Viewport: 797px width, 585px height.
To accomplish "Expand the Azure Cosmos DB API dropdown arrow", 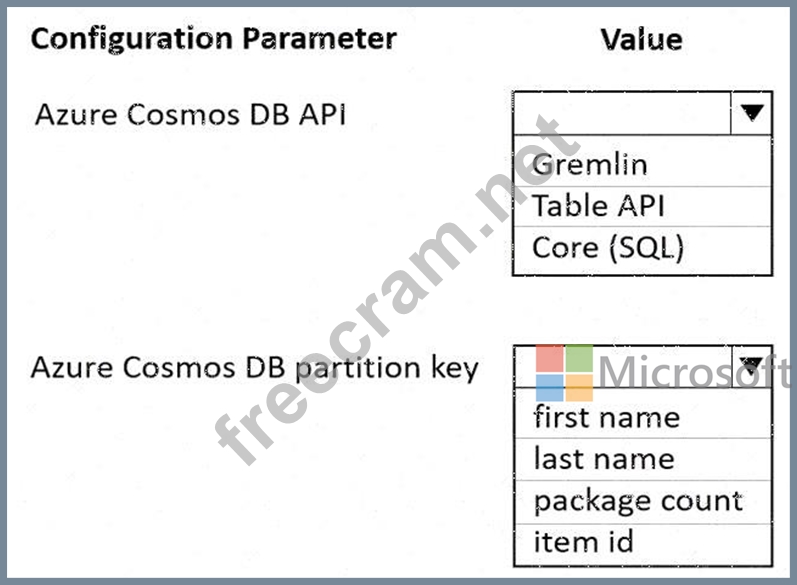I will 752,113.
